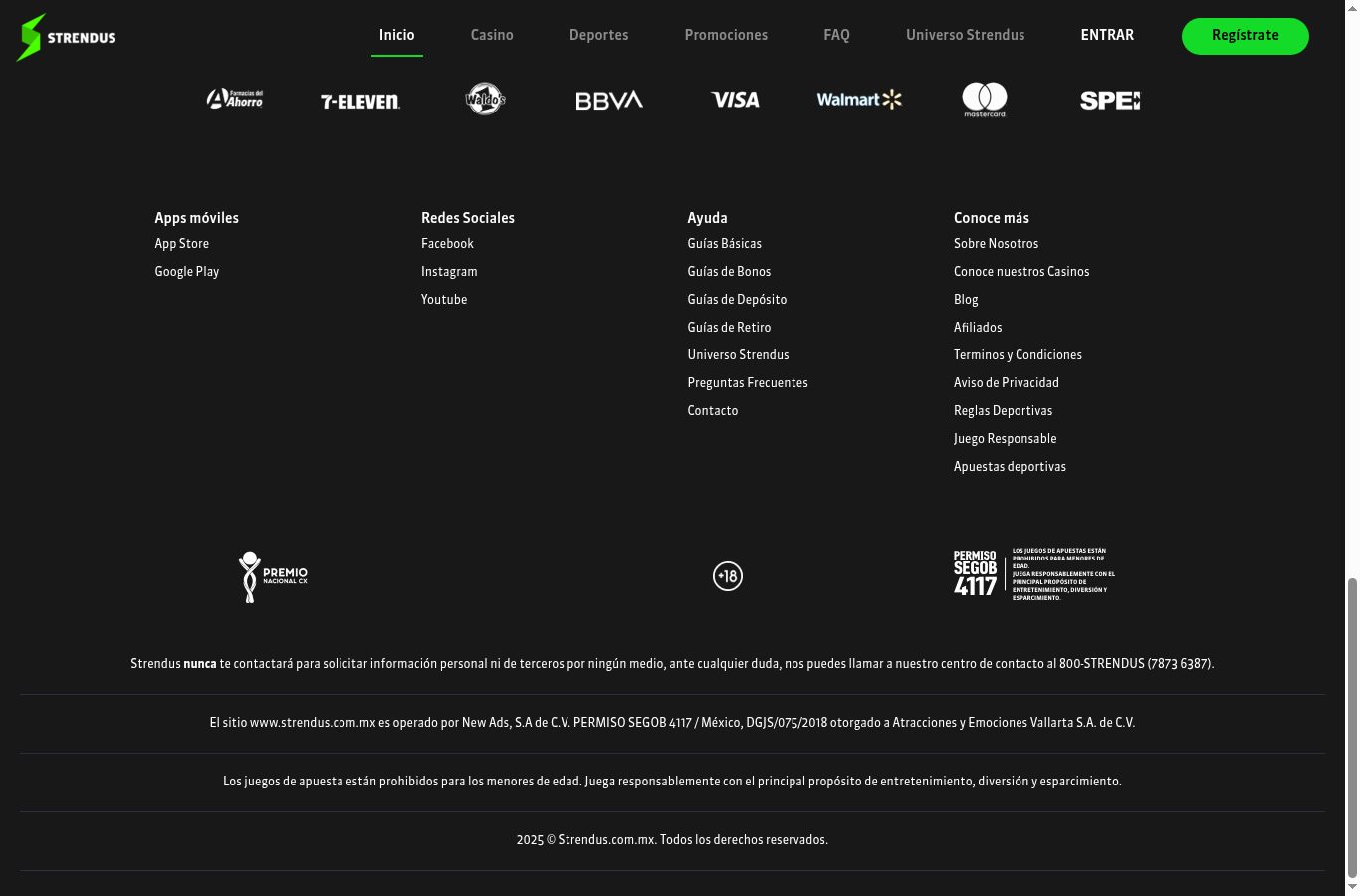Screen dimensions: 1360x896
Task: Click the 800-STRENDUS contact notice text
Action: click(x=672, y=664)
